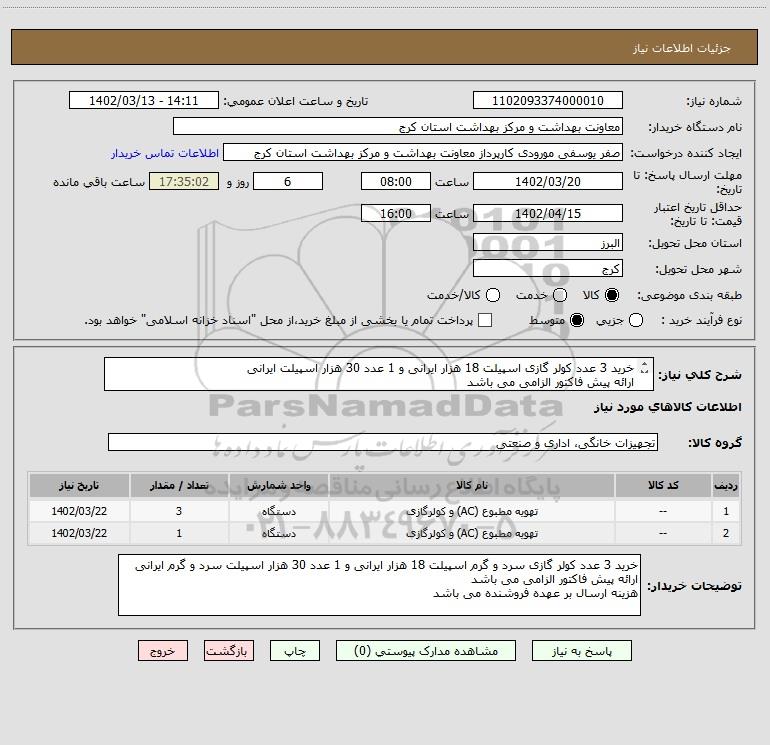
Task: Click the بازگشت back button
Action: (229, 651)
